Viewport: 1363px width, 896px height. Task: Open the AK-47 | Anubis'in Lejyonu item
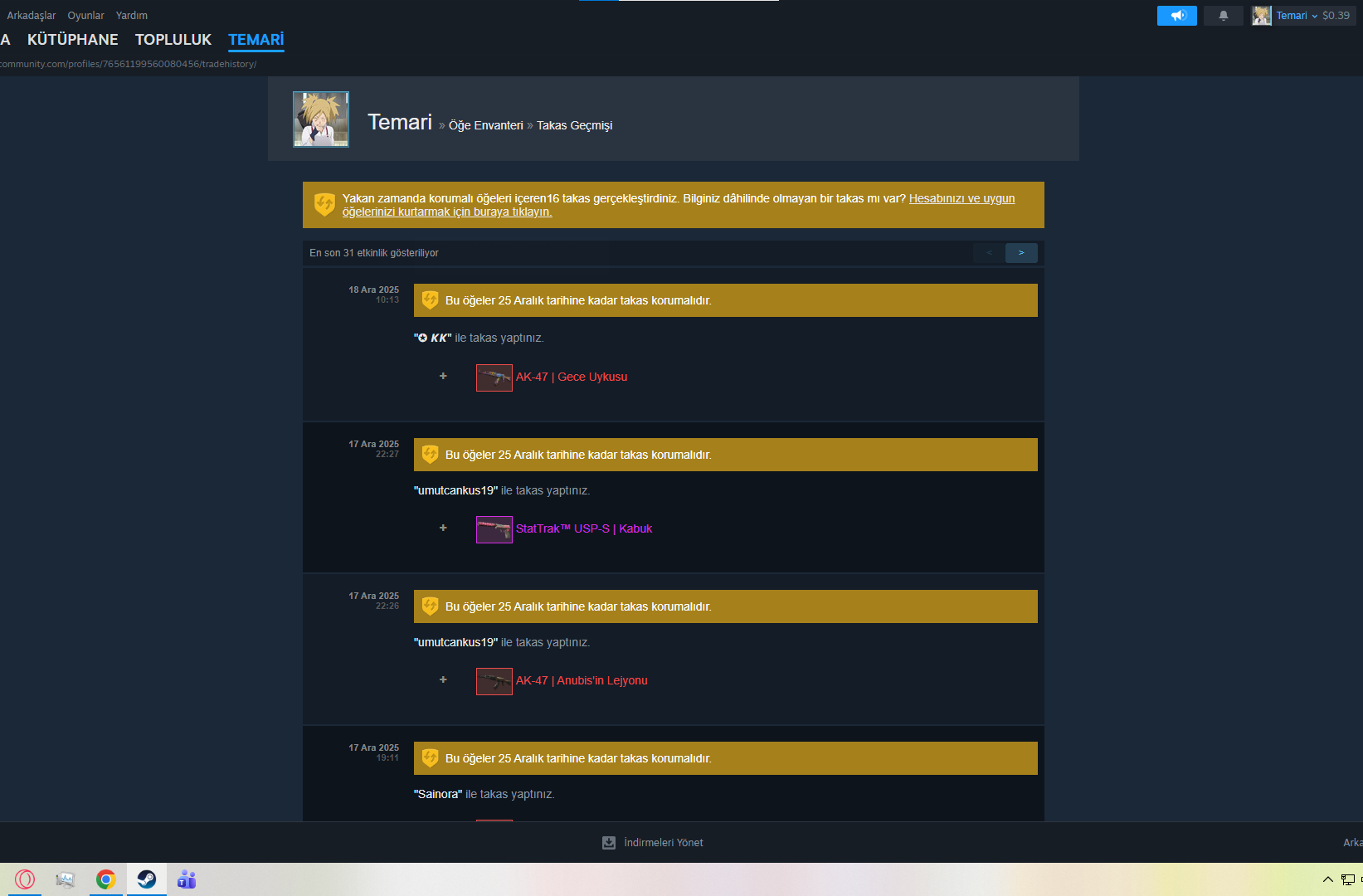582,680
